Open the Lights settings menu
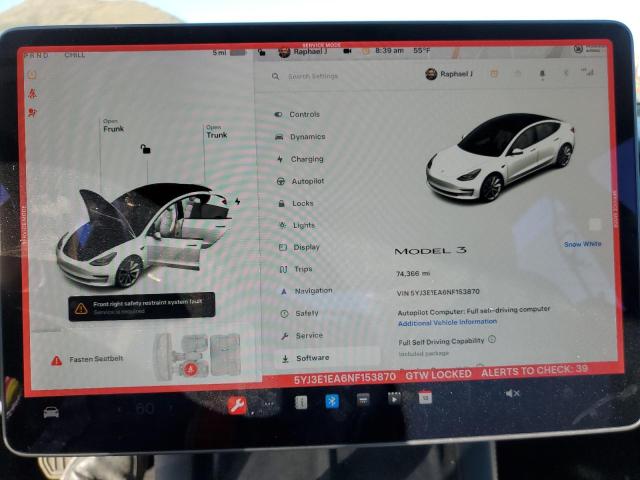The image size is (640, 480). click(297, 225)
